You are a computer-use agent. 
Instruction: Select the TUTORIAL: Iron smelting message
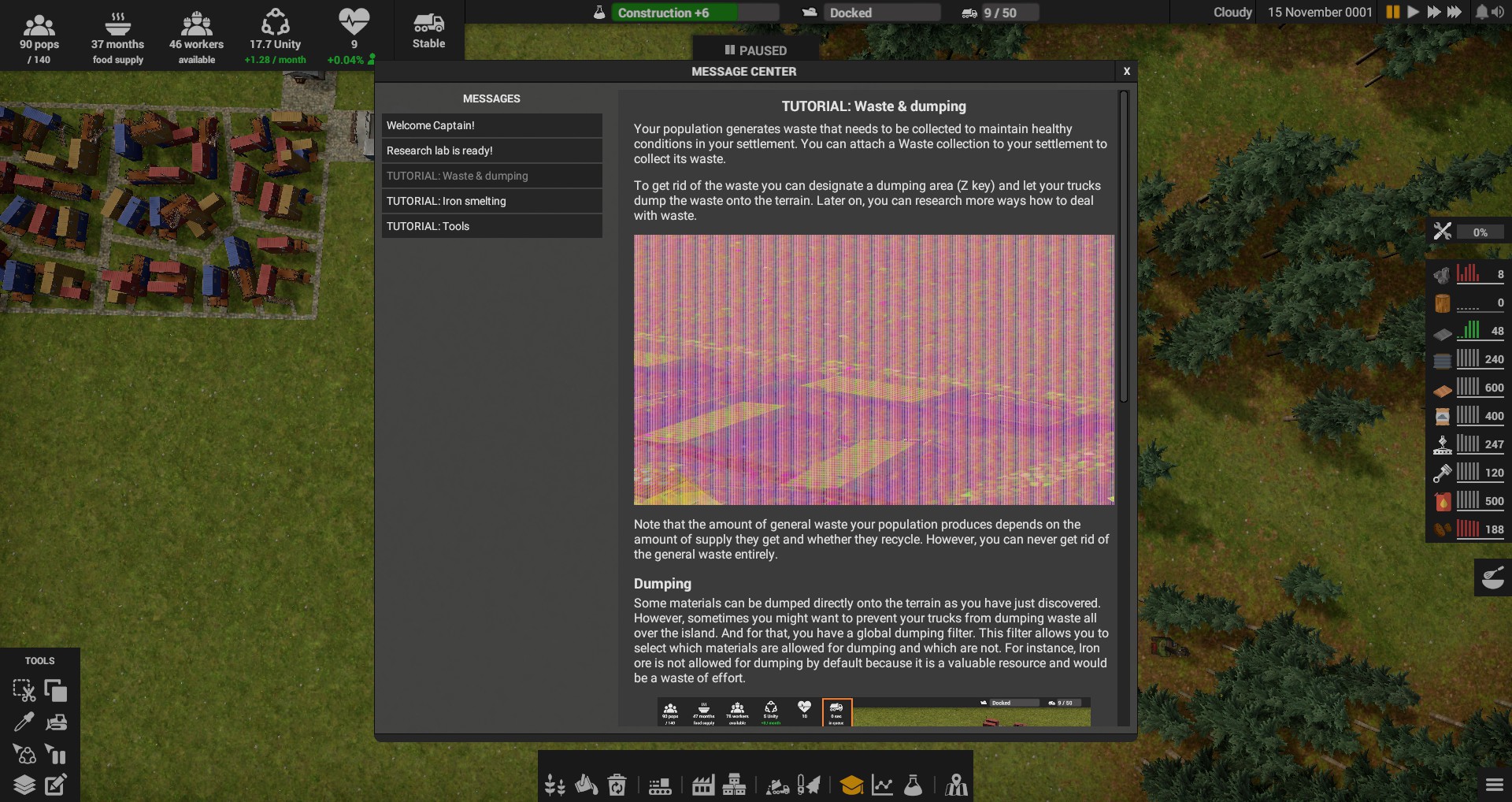tap(491, 201)
